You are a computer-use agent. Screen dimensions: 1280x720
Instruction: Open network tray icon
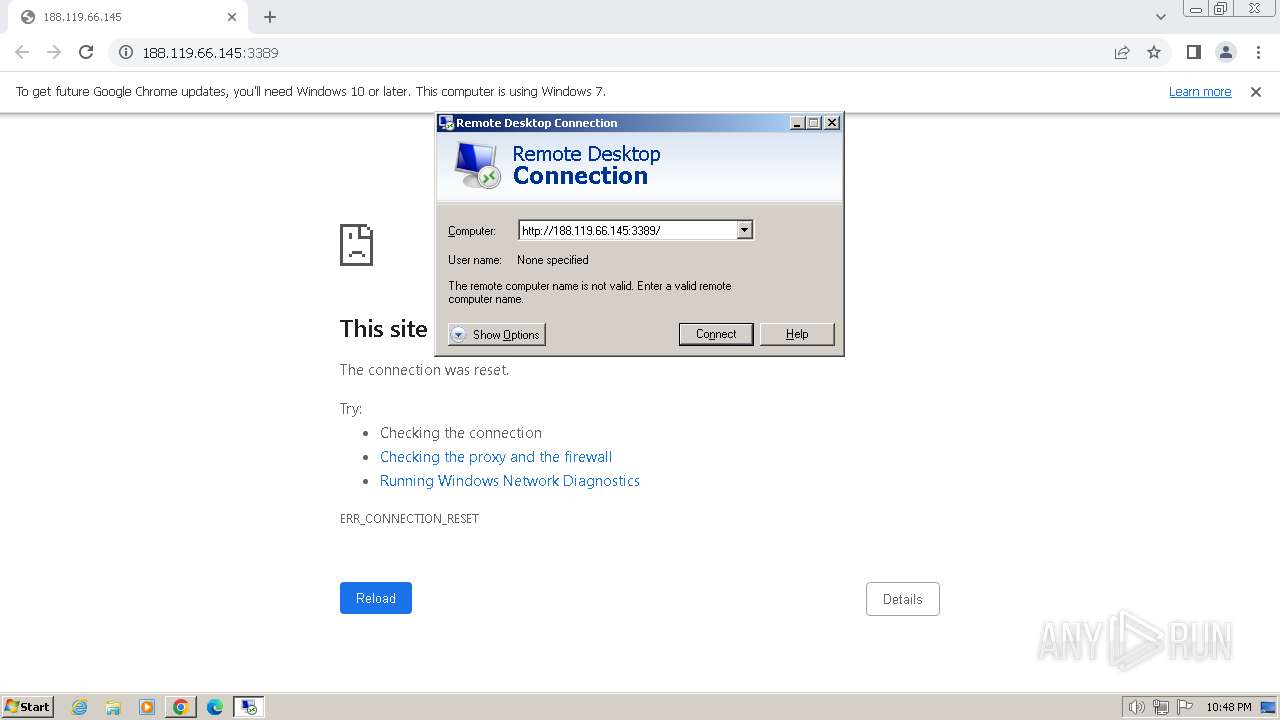[x=1161, y=707]
